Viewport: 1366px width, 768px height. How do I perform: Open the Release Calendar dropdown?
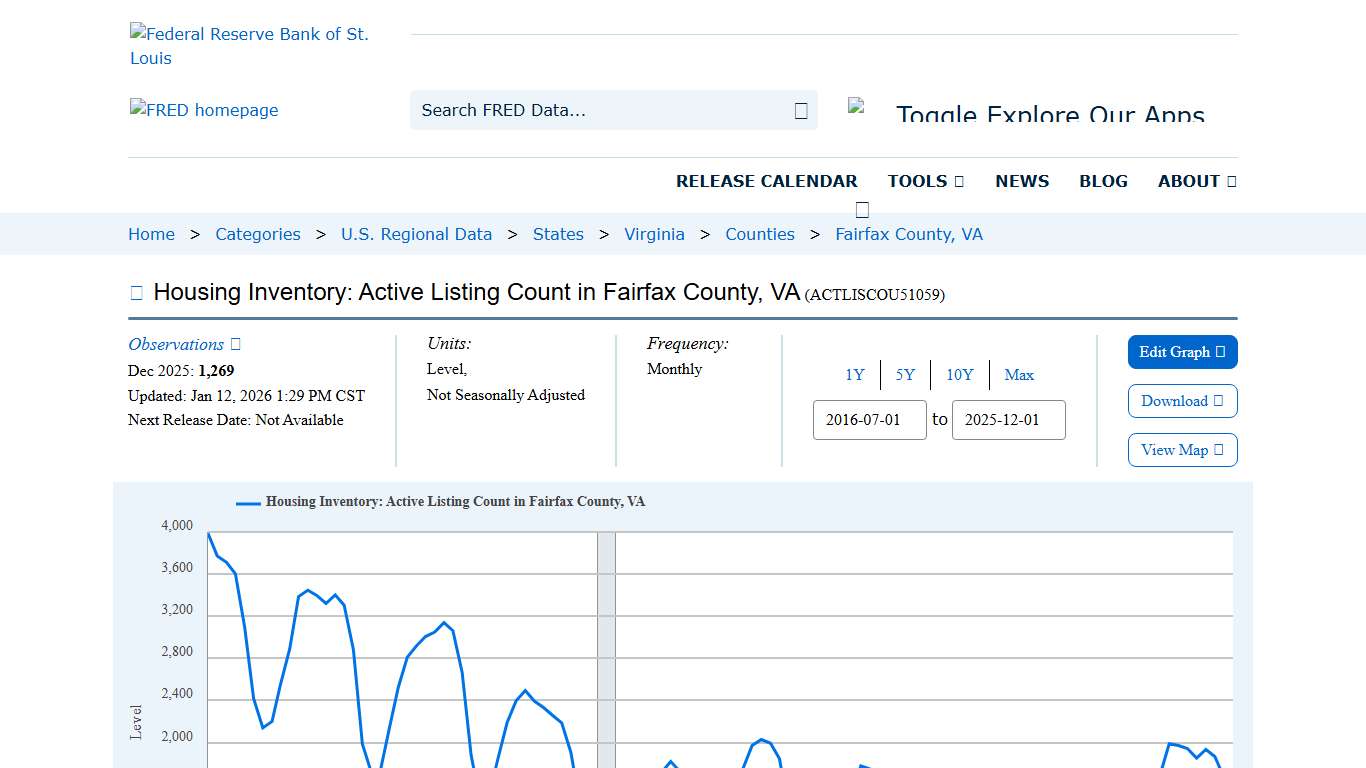(x=767, y=181)
